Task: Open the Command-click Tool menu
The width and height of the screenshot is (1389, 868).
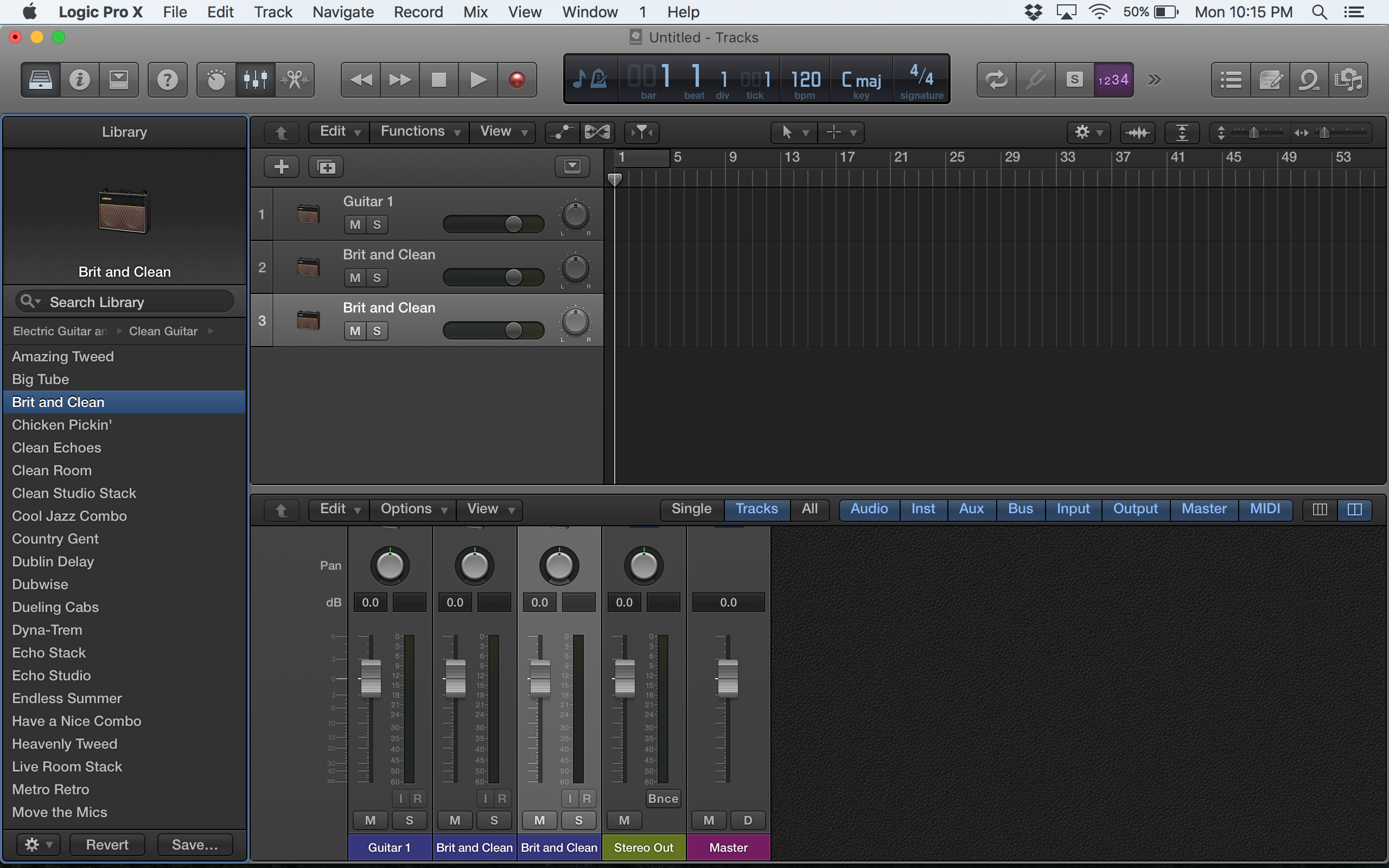Action: click(841, 132)
